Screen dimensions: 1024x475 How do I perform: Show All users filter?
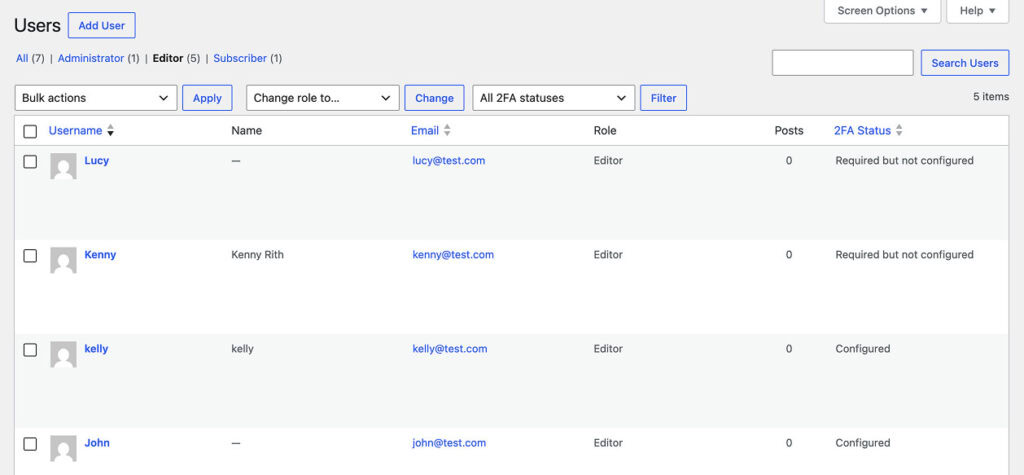pyautogui.click(x=22, y=58)
